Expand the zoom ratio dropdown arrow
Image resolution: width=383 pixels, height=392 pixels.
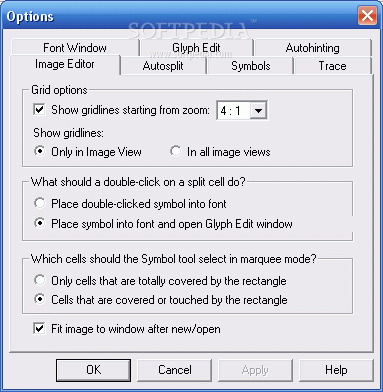pyautogui.click(x=259, y=110)
